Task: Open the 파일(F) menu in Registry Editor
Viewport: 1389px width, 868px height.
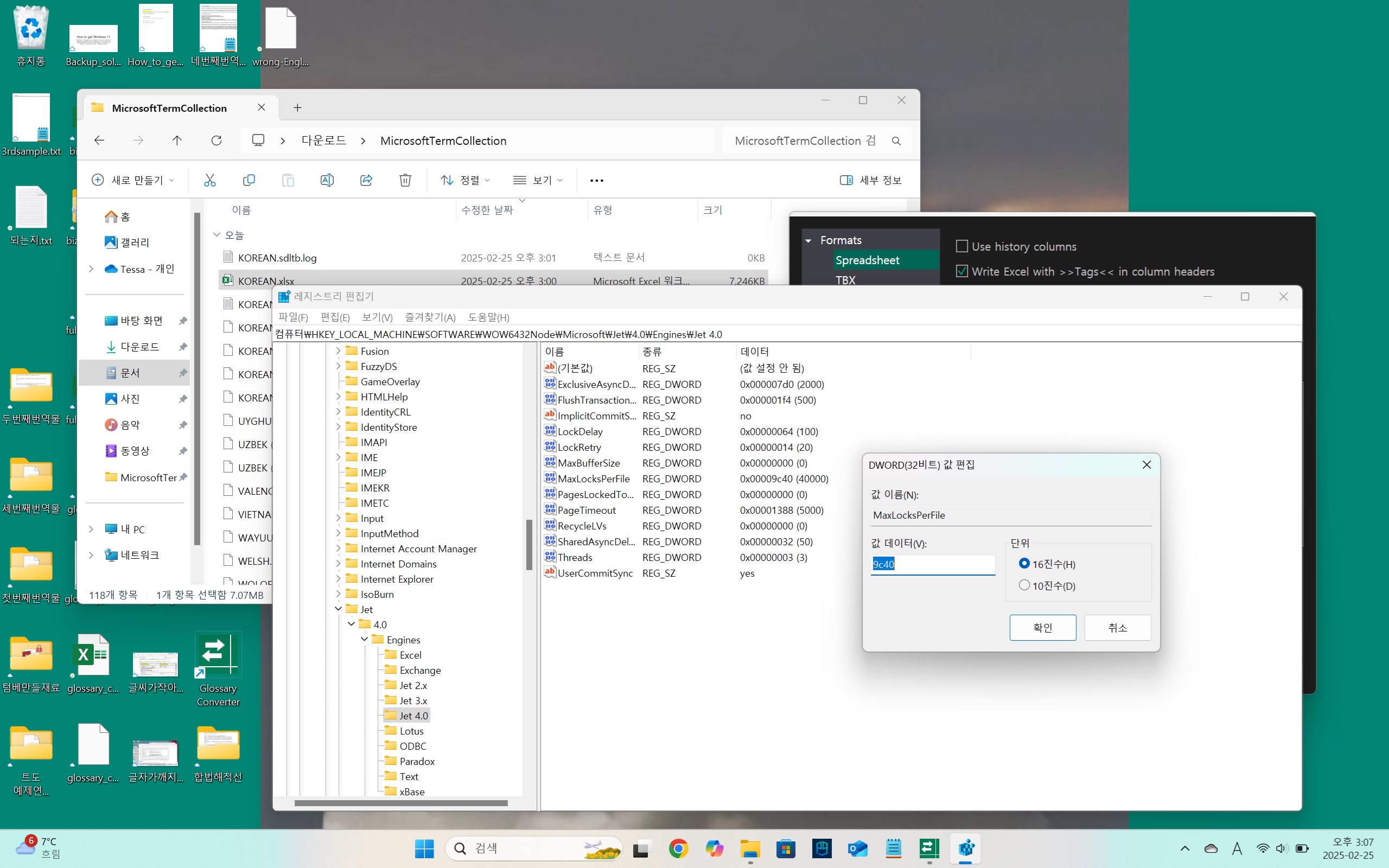Action: (x=293, y=317)
